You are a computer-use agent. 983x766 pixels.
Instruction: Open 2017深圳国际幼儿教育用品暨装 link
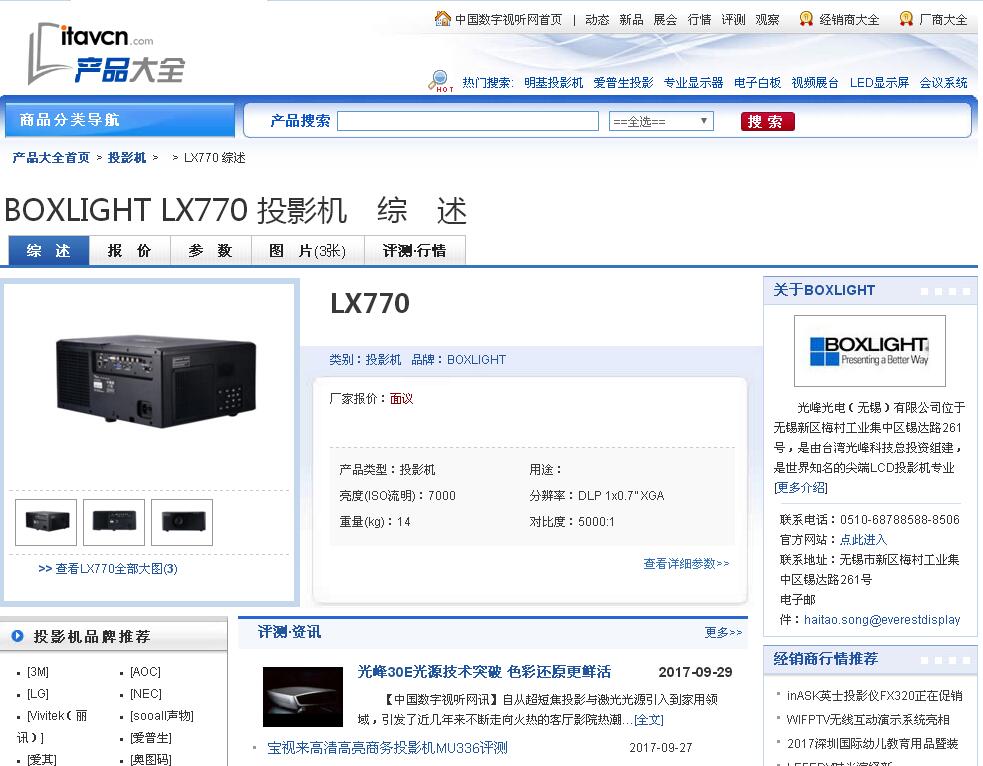coord(873,743)
